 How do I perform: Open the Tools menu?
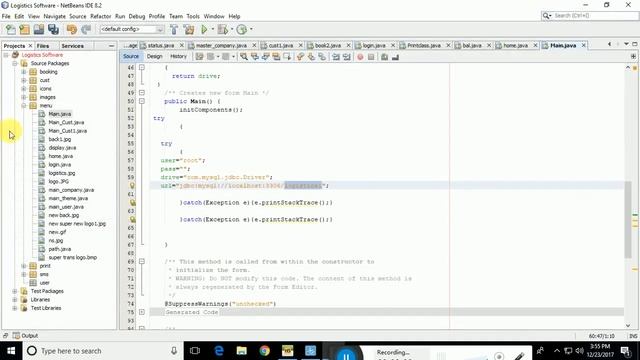click(193, 16)
